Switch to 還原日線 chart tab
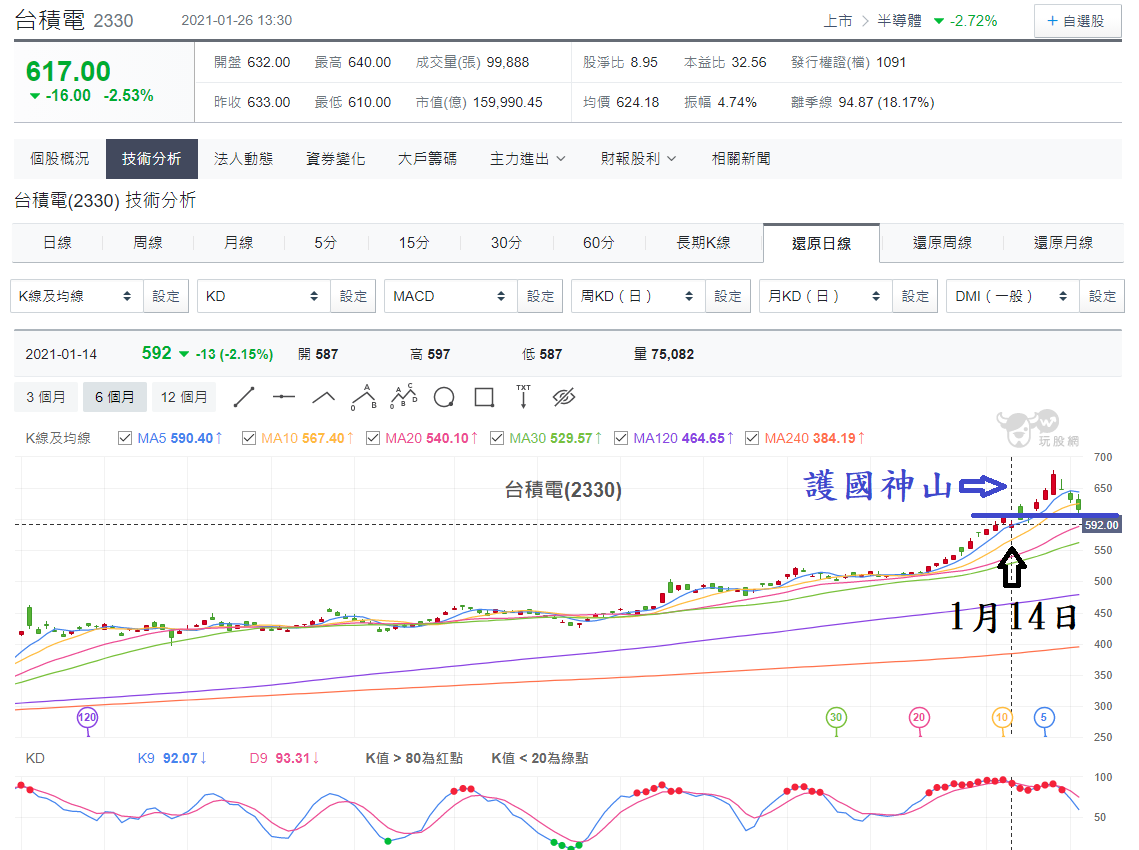This screenshot has width=1139, height=850. (822, 243)
